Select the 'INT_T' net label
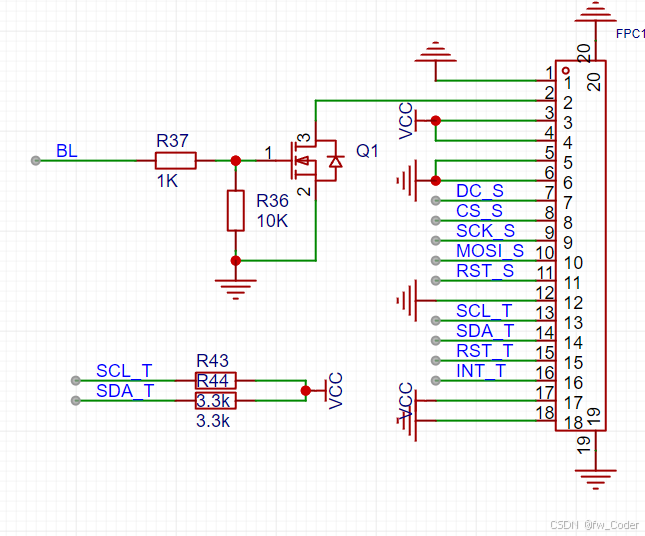Viewport: 645px width, 536px height. coord(481,371)
